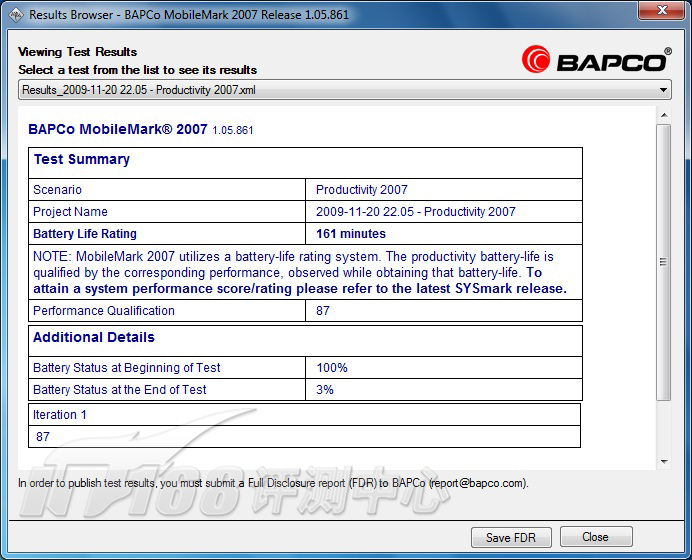Click the 'Iteration 1' row
This screenshot has width=692, height=560.
(305, 415)
